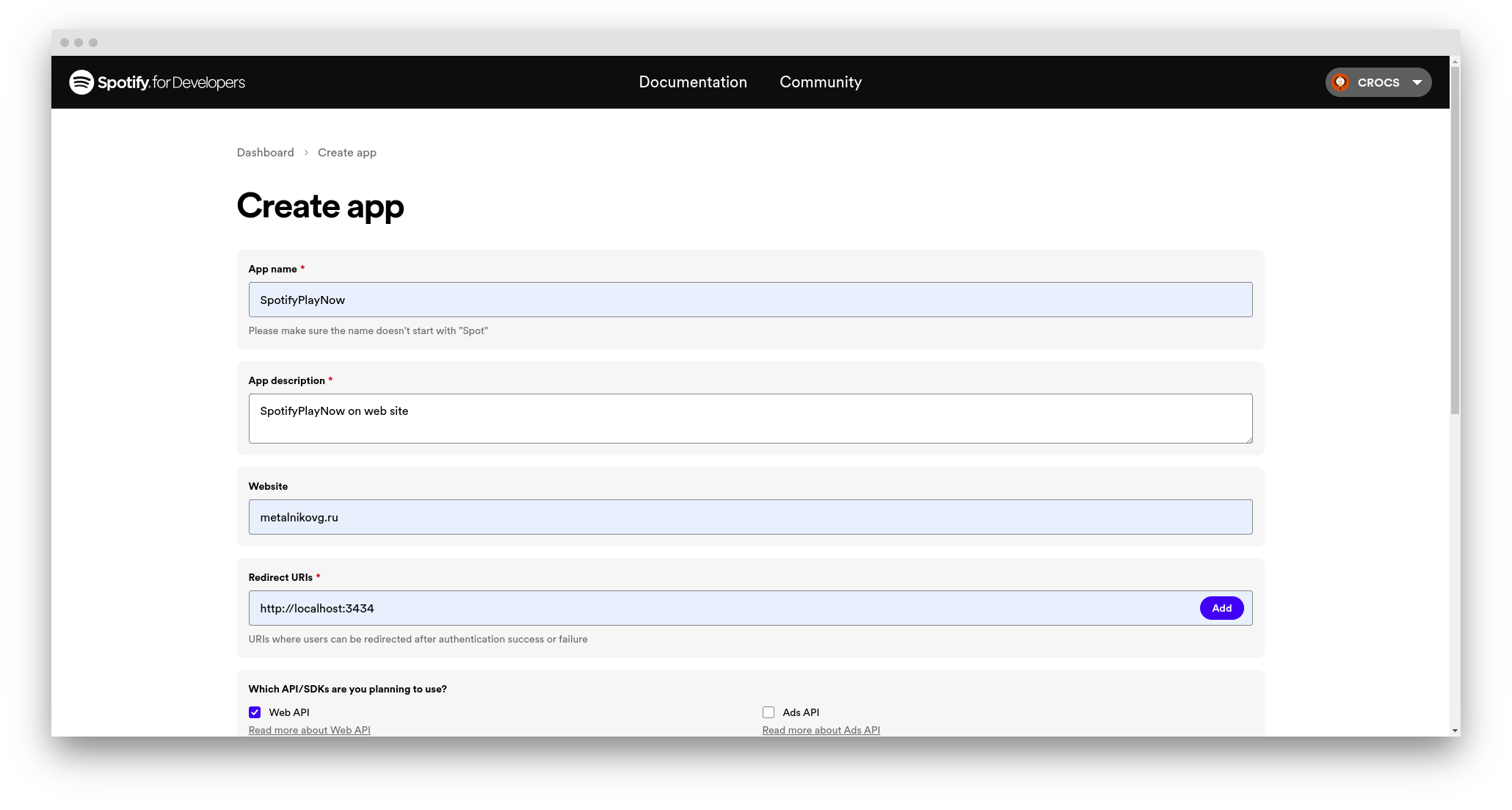
Task: Click the scrollbar up arrow
Action: click(x=1455, y=61)
